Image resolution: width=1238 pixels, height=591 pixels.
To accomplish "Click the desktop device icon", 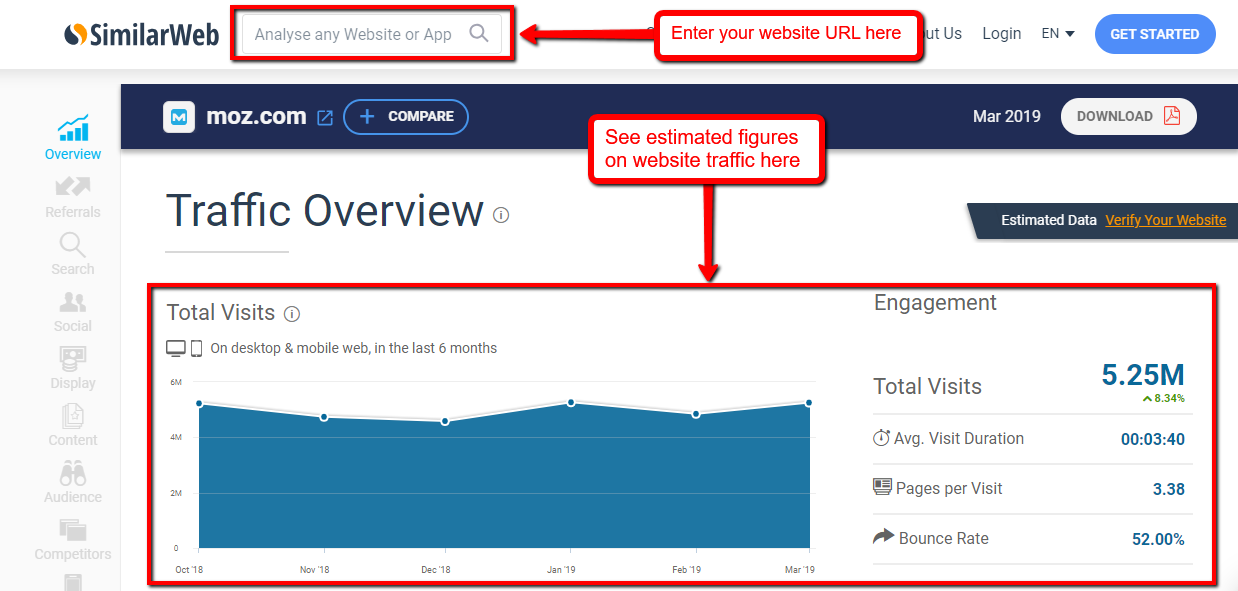I will pos(176,348).
